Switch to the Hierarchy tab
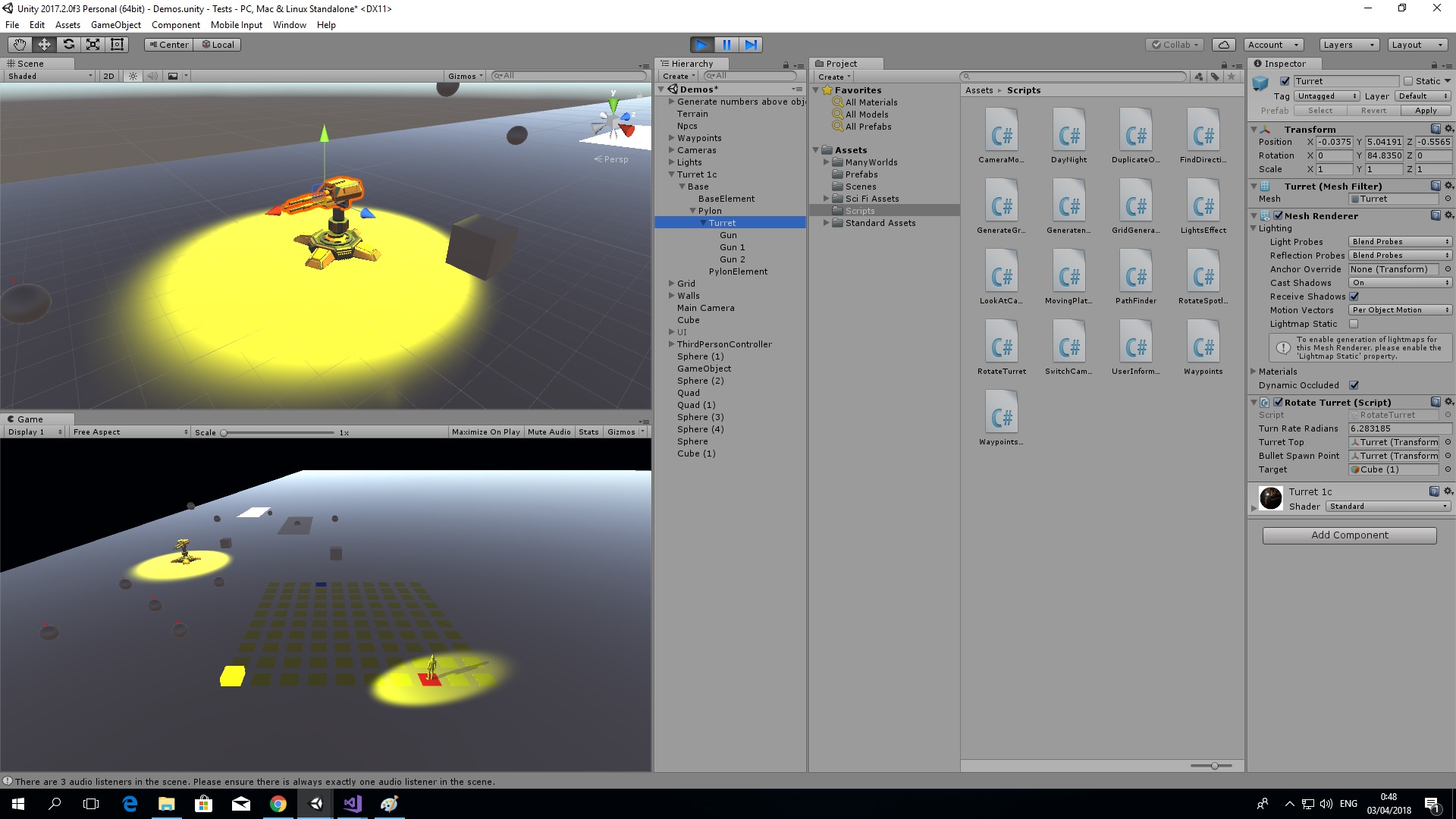Viewport: 1456px width, 819px height. point(692,64)
